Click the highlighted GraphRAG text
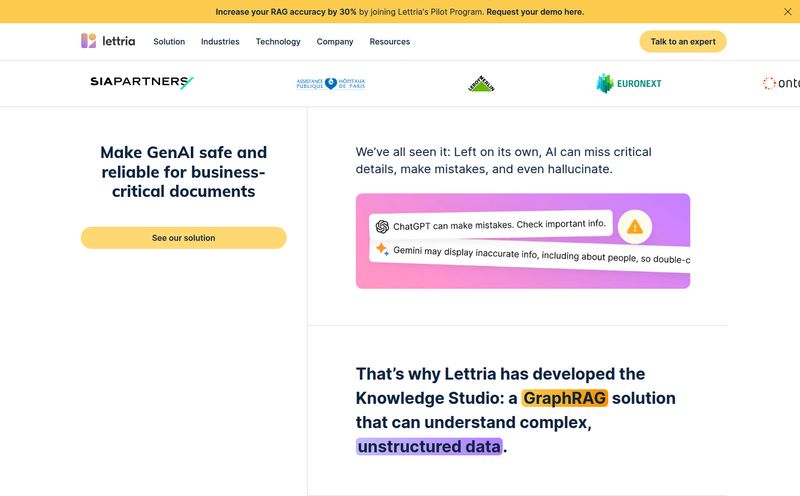The height and width of the screenshot is (496, 800). 564,398
